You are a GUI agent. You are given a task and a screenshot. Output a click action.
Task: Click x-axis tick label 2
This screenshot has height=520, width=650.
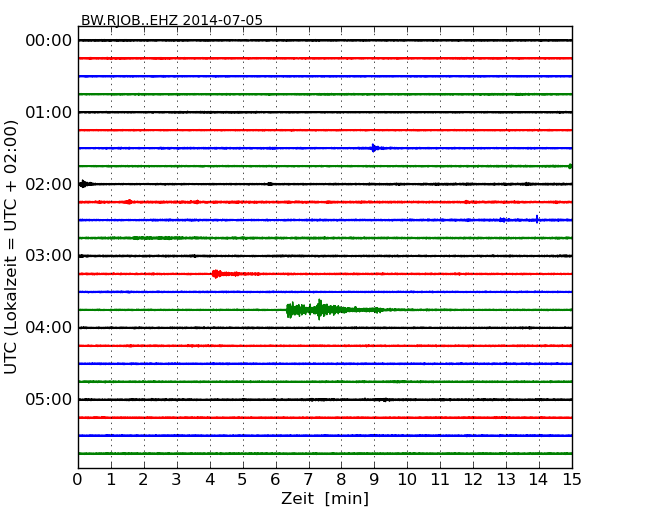[143, 480]
